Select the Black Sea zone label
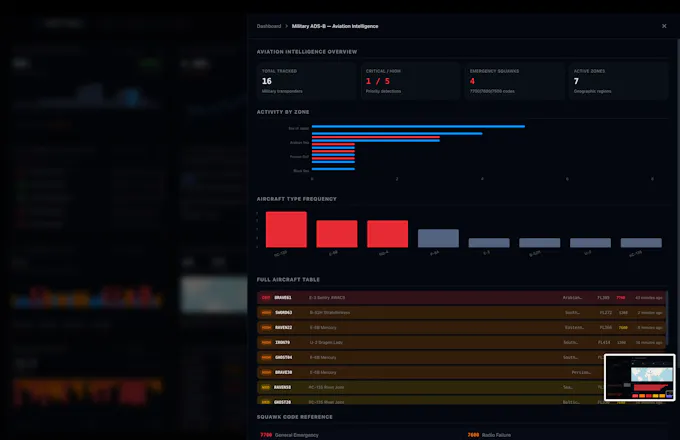The image size is (680, 440). [x=301, y=171]
